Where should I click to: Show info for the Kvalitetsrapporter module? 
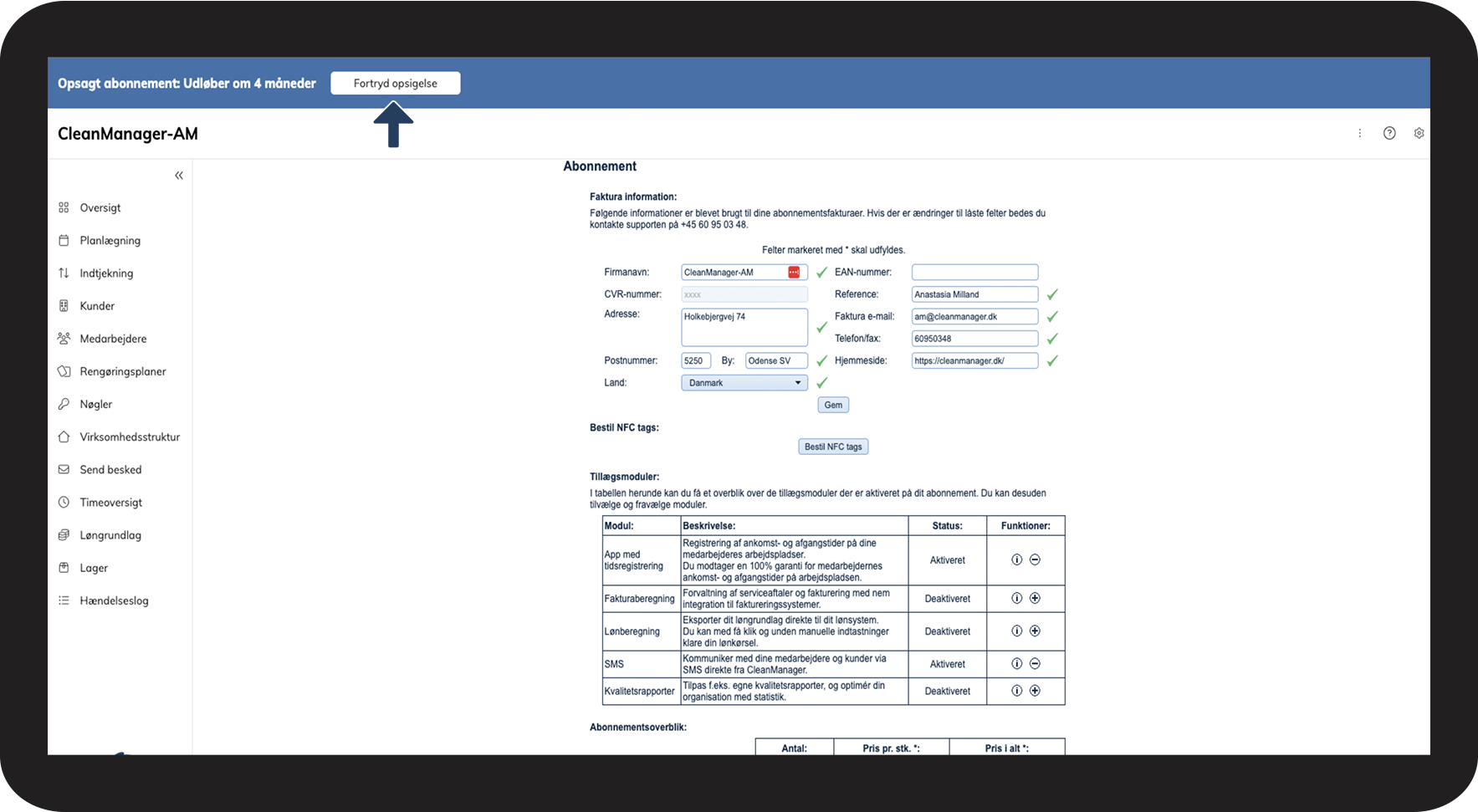coord(1017,691)
